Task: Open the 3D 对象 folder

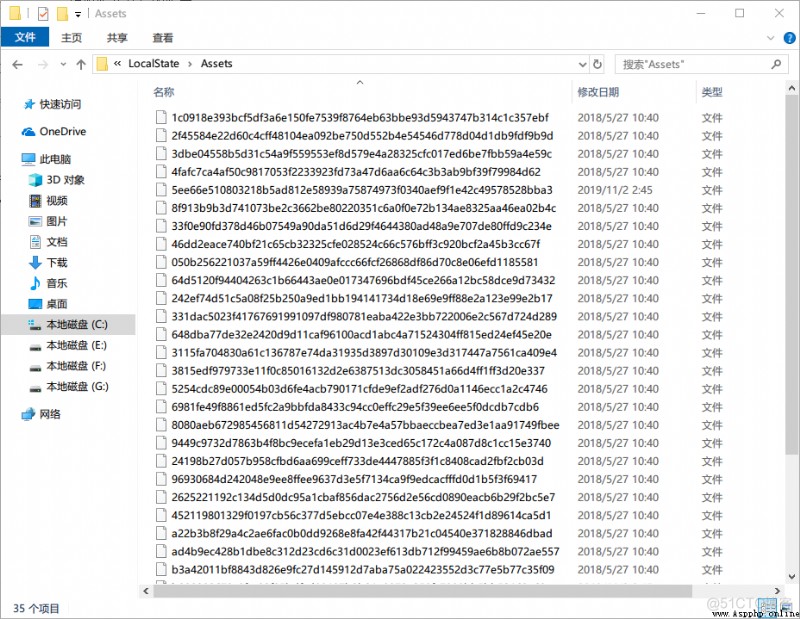Action: tap(57, 180)
